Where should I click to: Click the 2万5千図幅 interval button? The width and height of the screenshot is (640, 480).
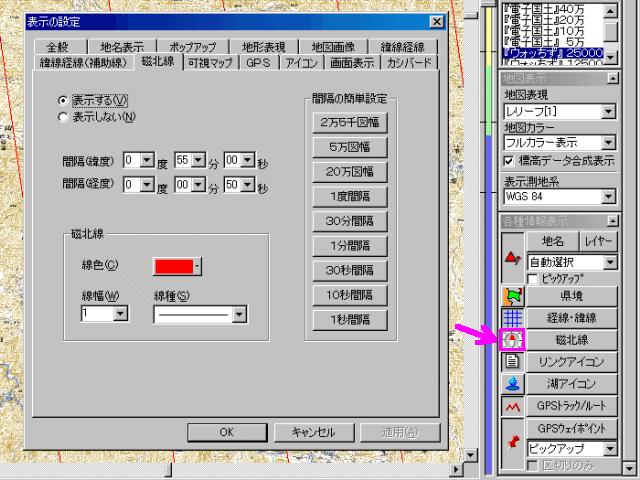coord(350,122)
